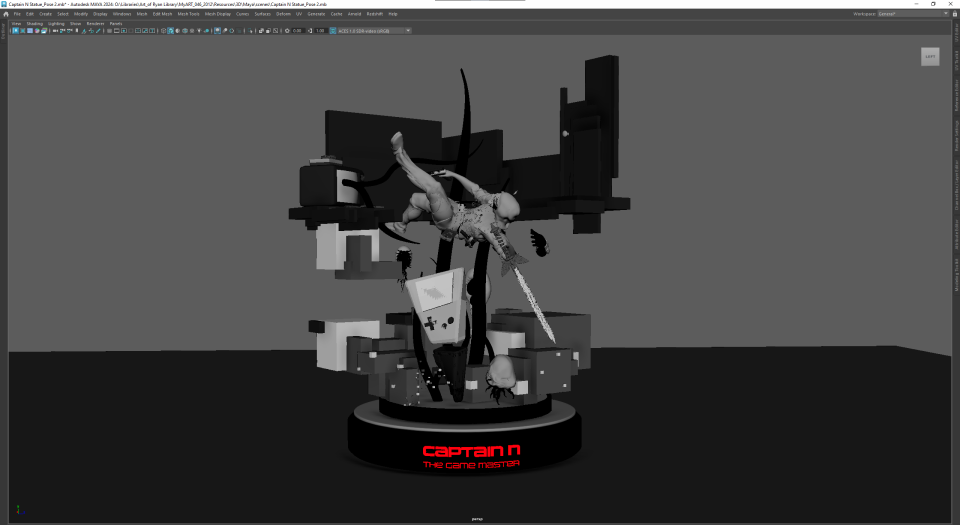
Task: Toggle the Film Gate display
Action: [116, 30]
